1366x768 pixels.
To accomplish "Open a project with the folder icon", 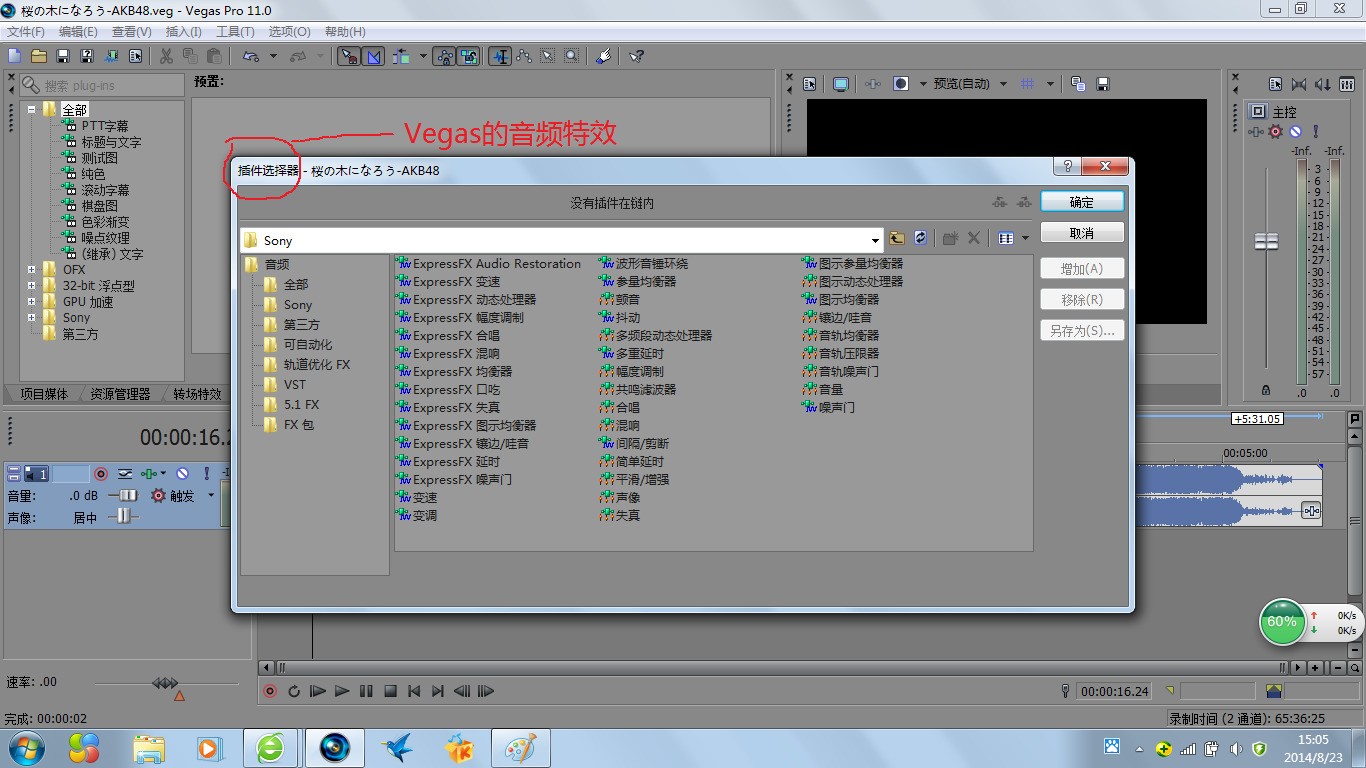I will (38, 56).
